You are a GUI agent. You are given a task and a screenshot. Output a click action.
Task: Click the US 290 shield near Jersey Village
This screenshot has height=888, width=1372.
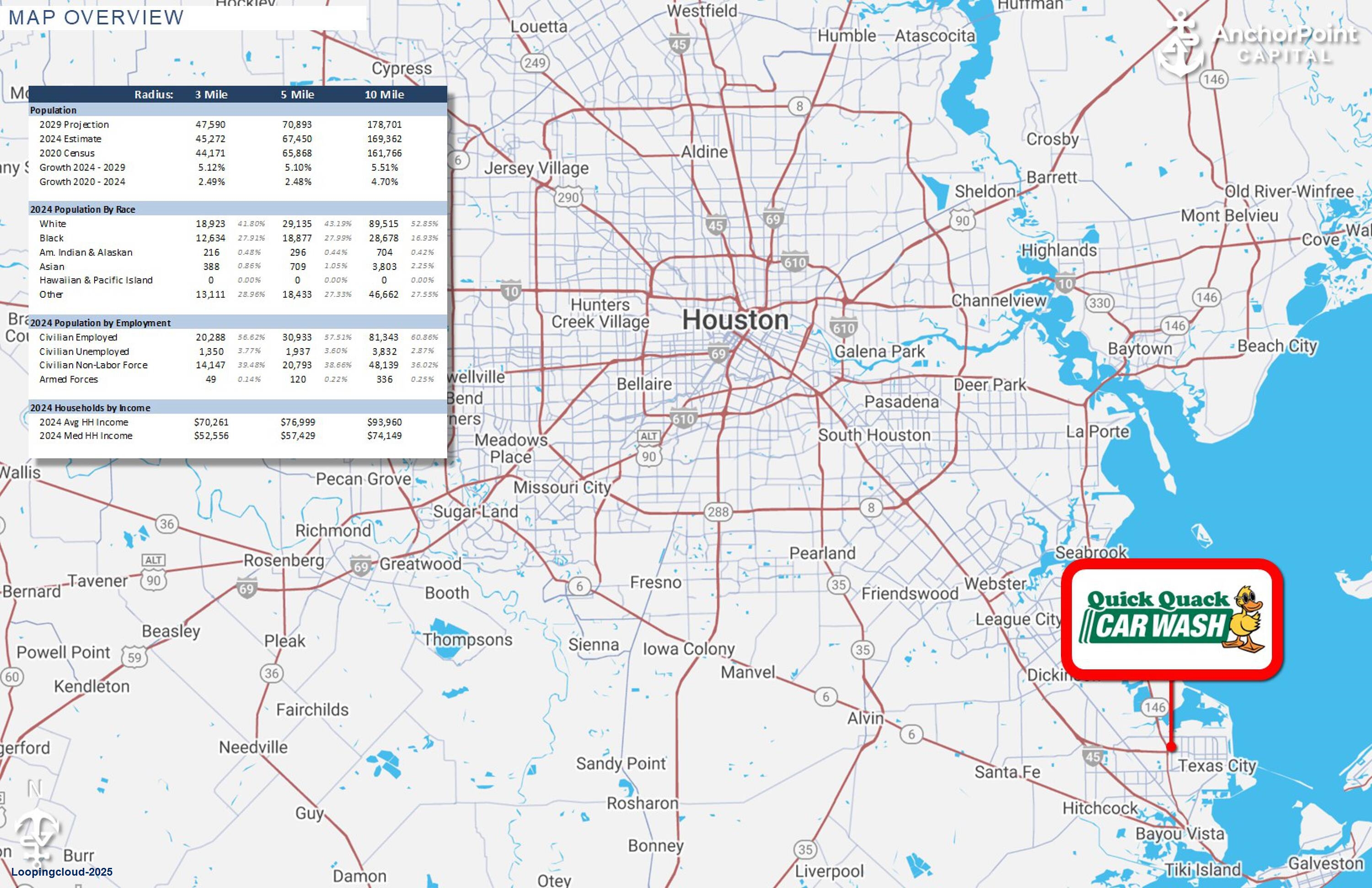coord(568,197)
